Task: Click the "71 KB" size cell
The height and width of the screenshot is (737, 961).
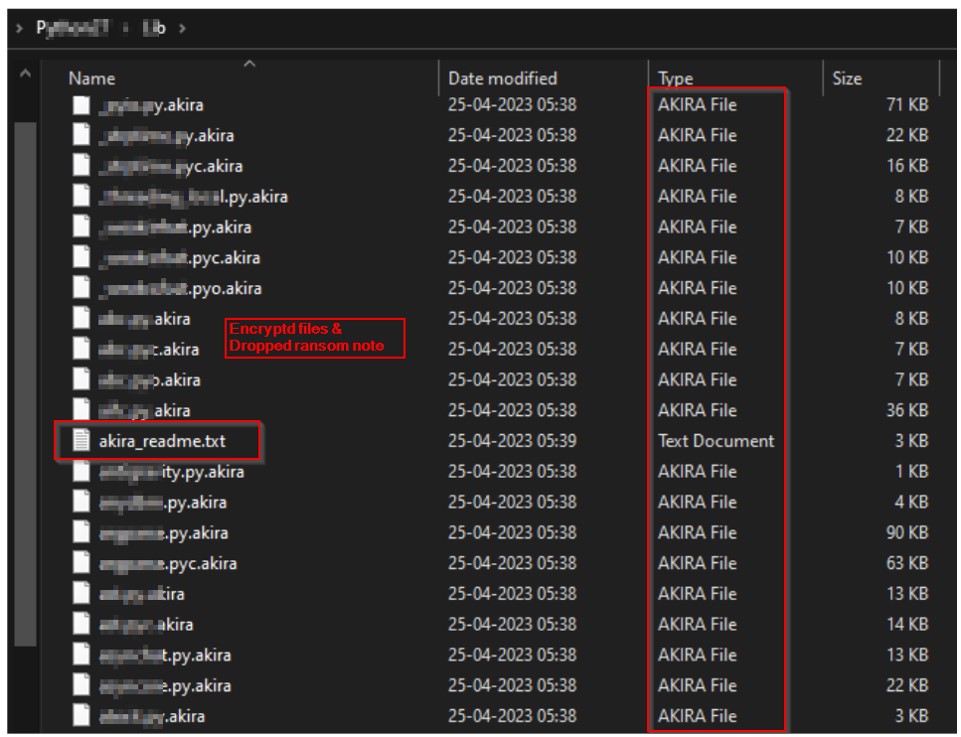Action: coord(907,105)
